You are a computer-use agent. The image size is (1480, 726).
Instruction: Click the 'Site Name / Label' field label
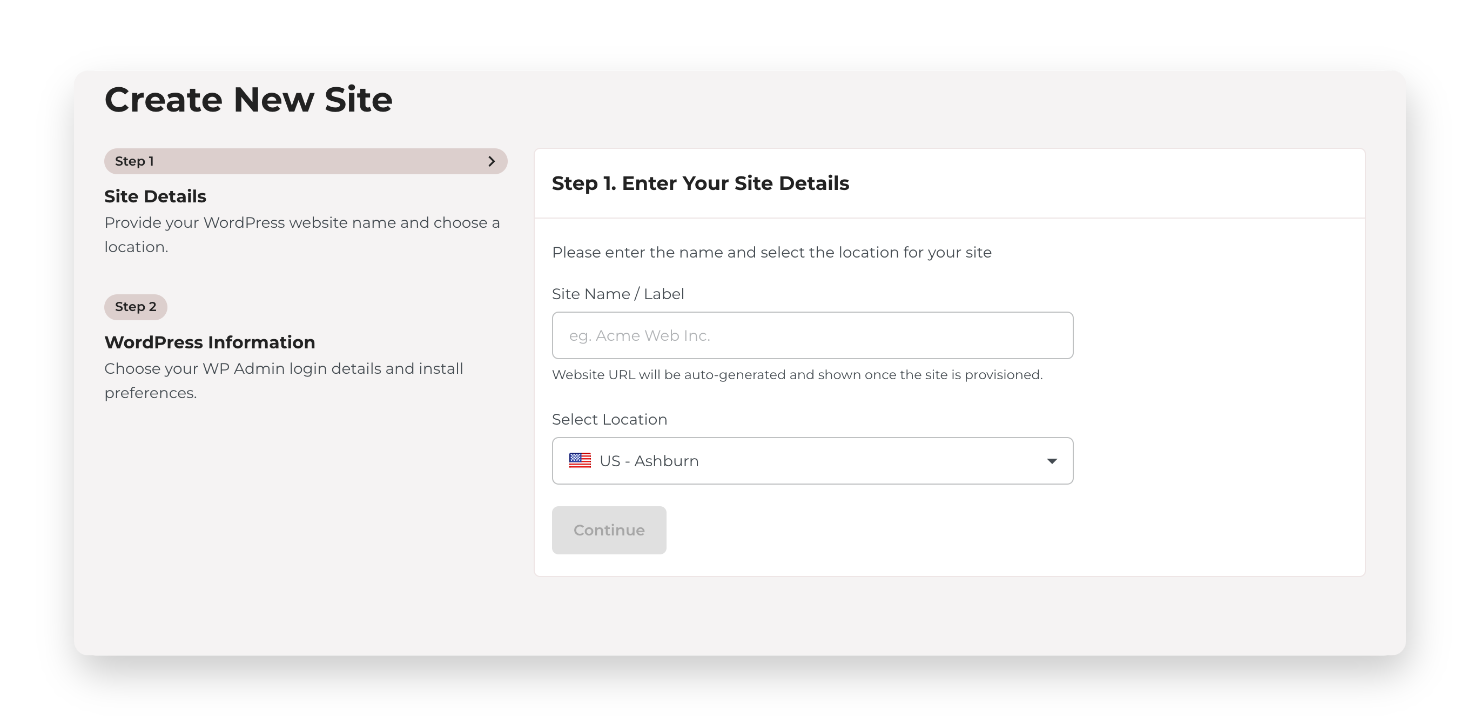617,294
